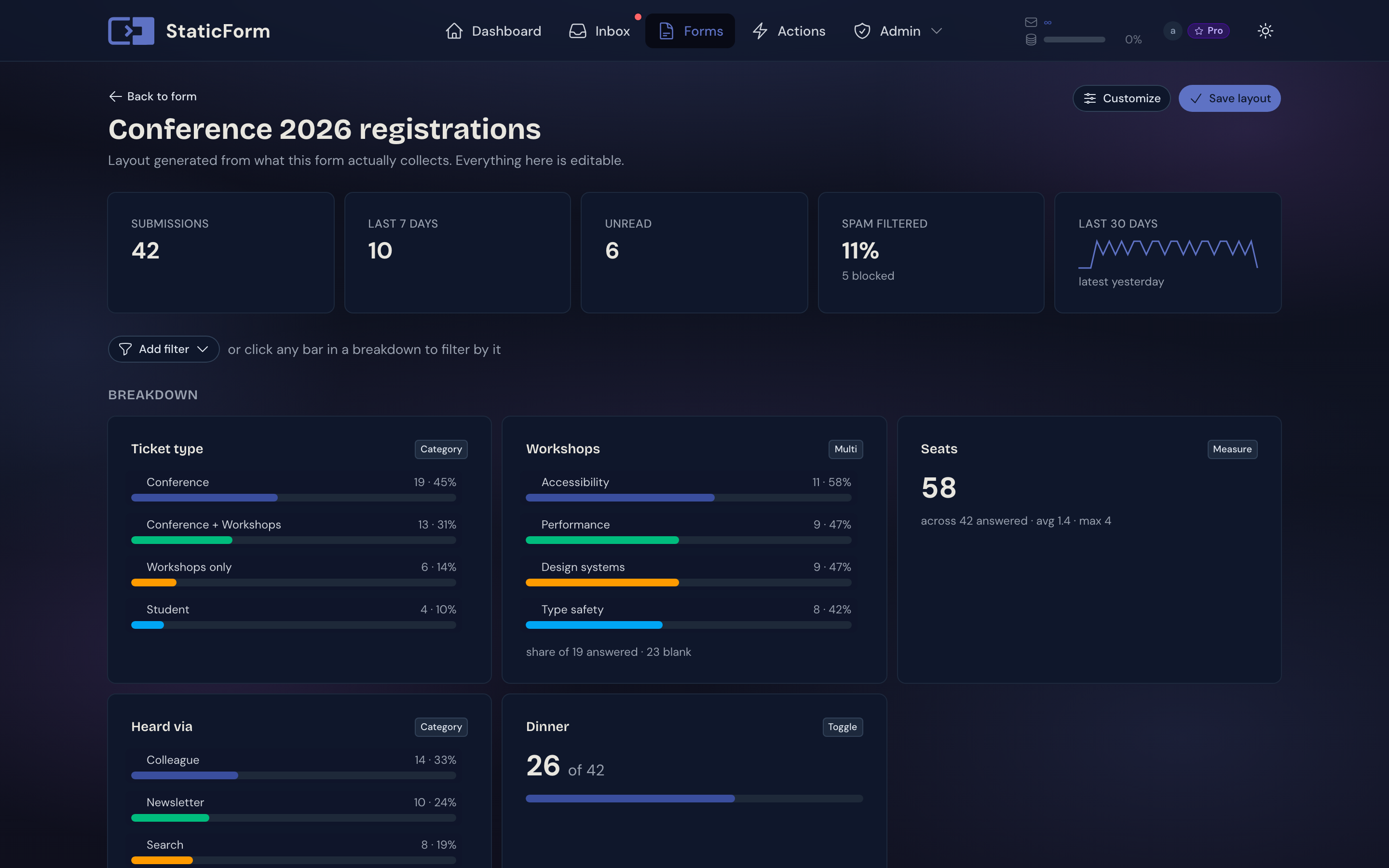Click the Dinner Toggle badge
The width and height of the screenshot is (1389, 868).
842,727
